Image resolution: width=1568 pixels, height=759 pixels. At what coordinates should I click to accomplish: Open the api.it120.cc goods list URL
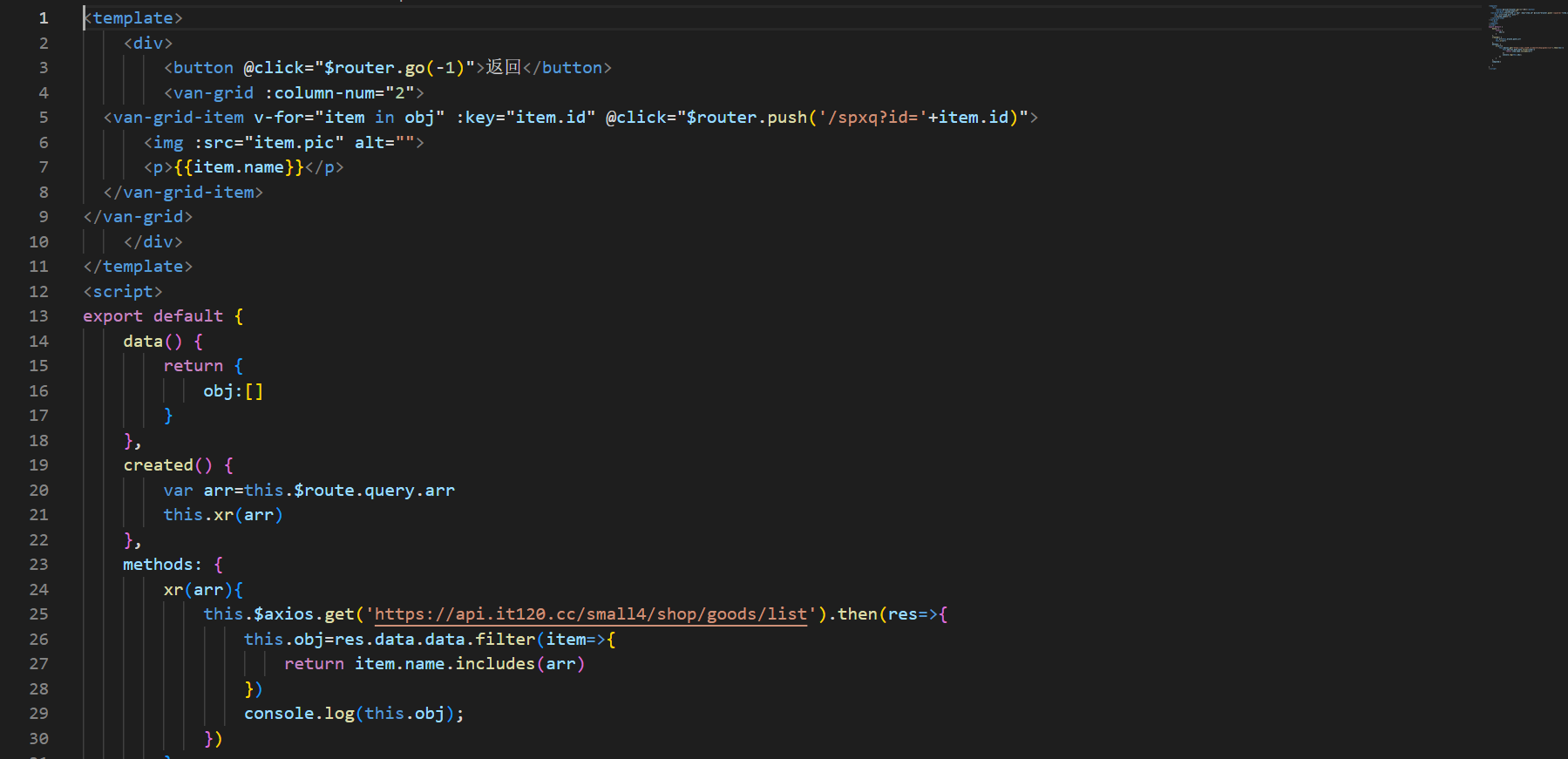(591, 614)
